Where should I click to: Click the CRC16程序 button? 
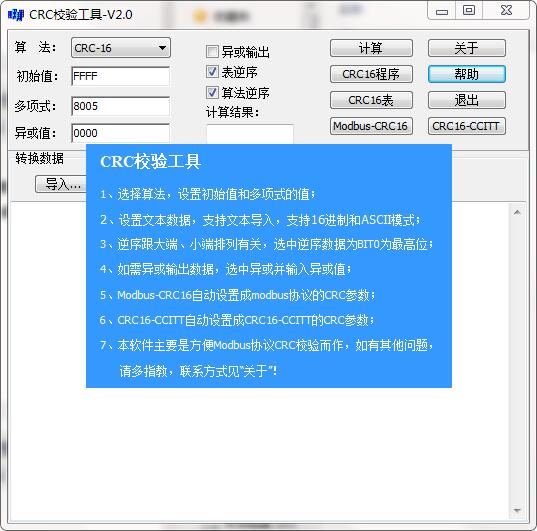tap(371, 74)
